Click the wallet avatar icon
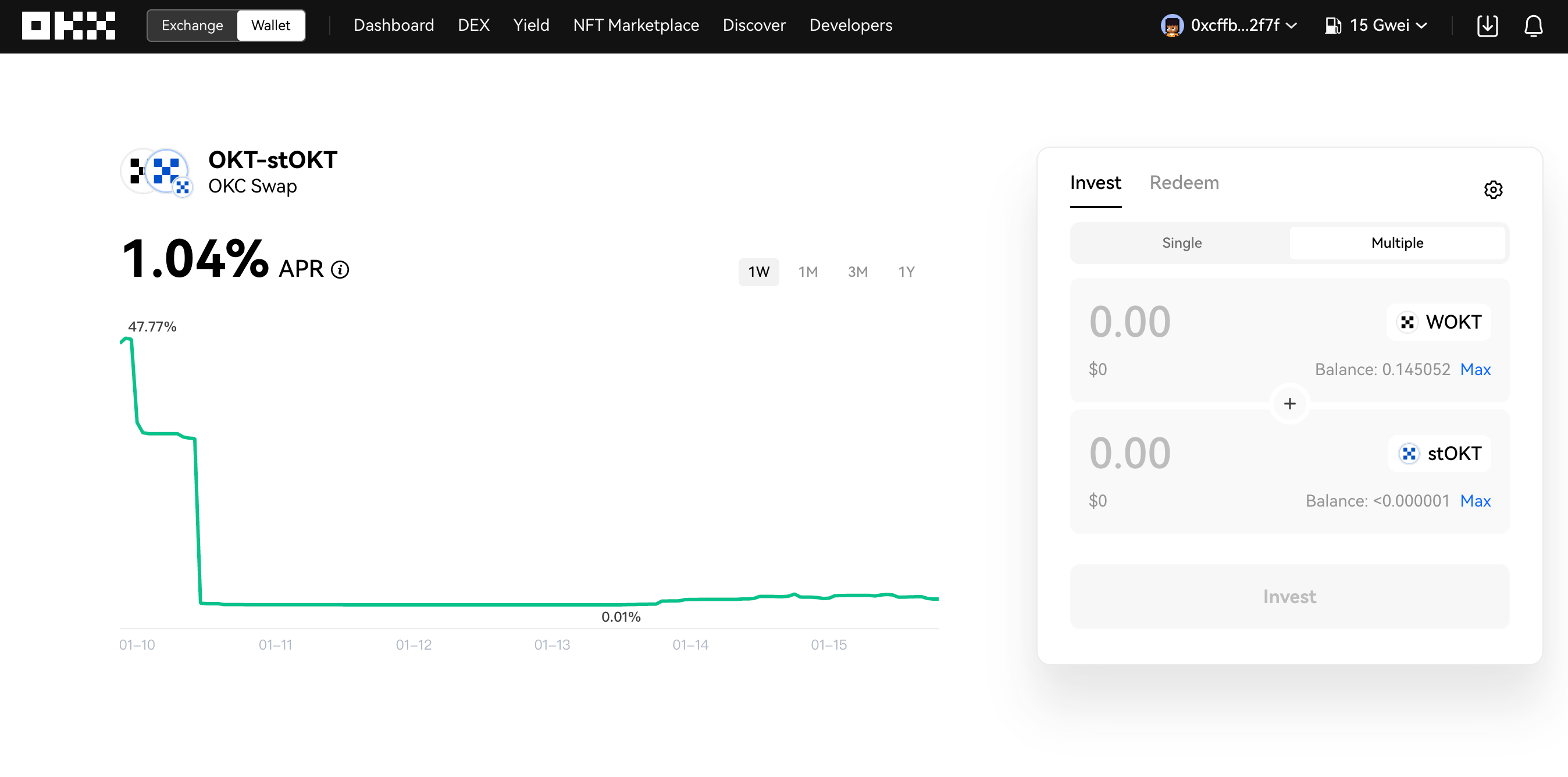The height and width of the screenshot is (777, 1568). [x=1172, y=26]
